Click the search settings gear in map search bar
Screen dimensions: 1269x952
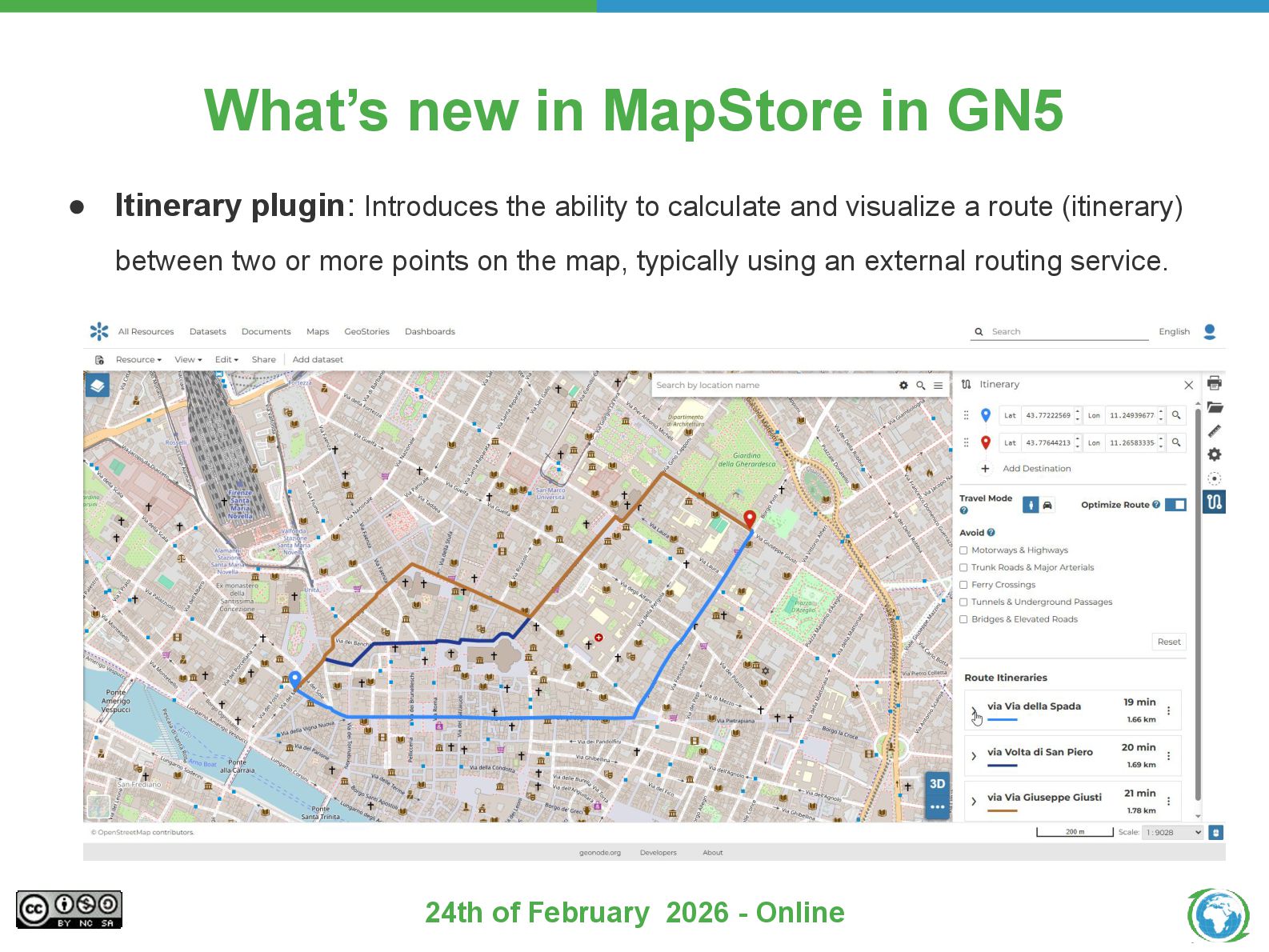[903, 386]
